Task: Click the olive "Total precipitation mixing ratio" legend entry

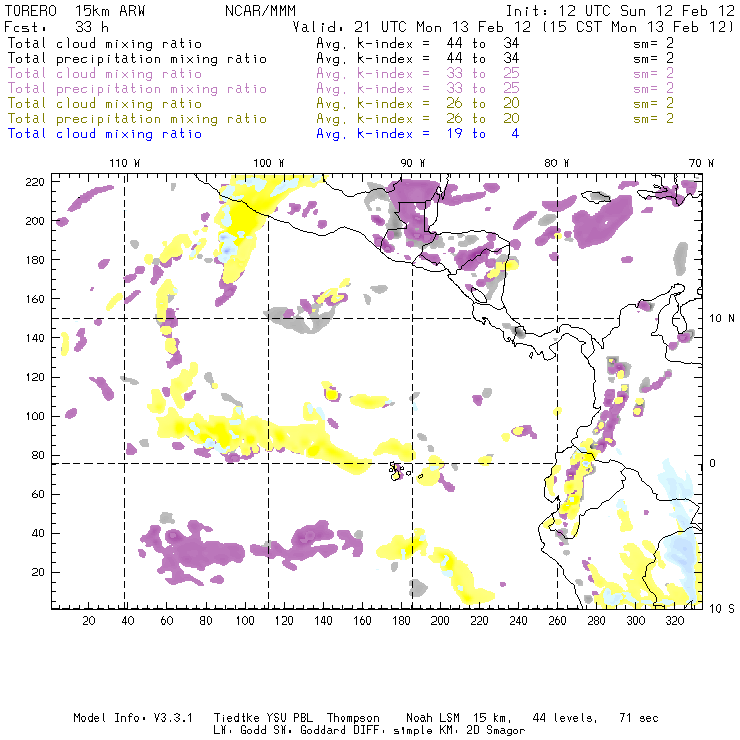Action: pyautogui.click(x=137, y=118)
